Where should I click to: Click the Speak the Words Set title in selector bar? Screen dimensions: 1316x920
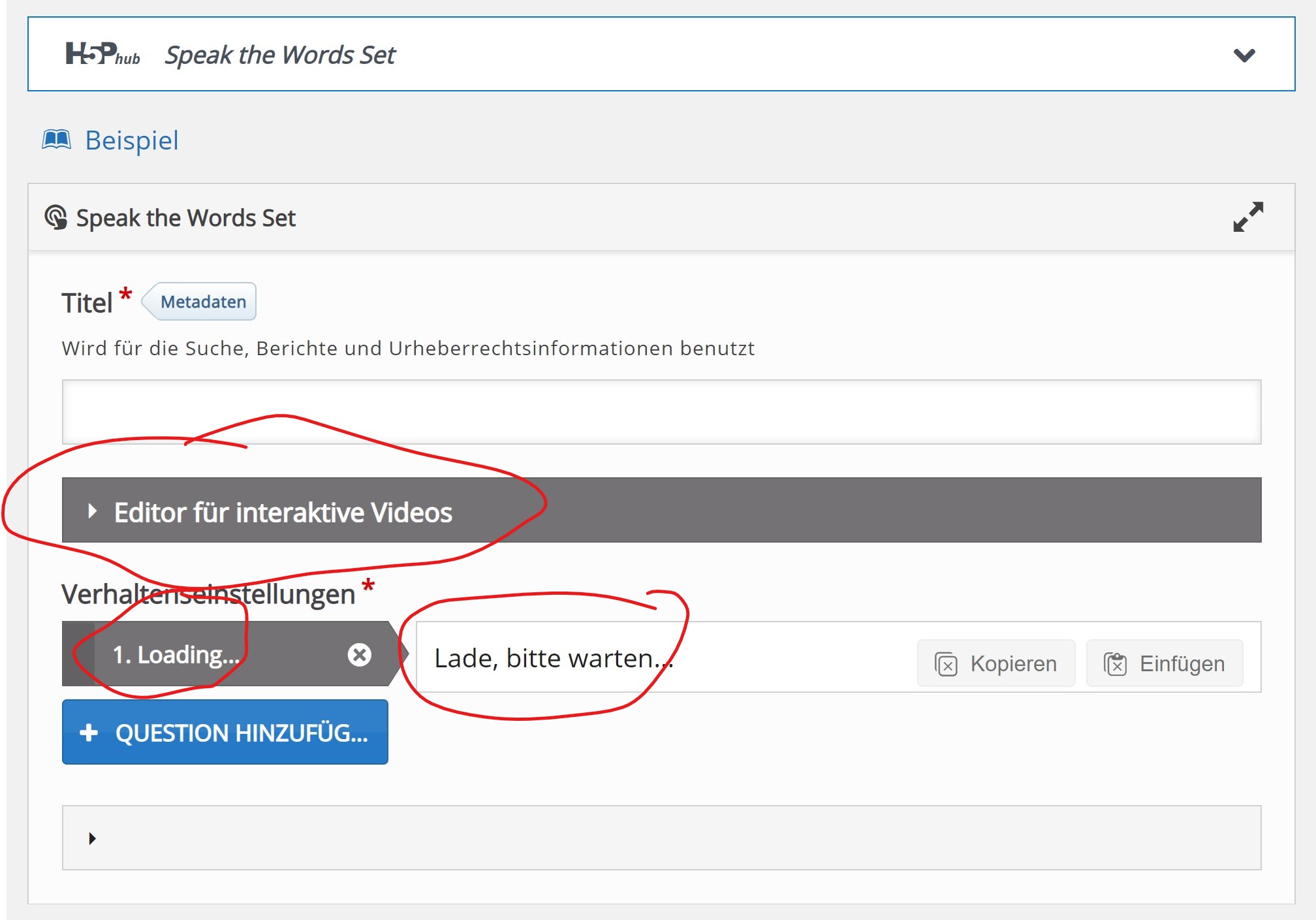click(x=279, y=55)
